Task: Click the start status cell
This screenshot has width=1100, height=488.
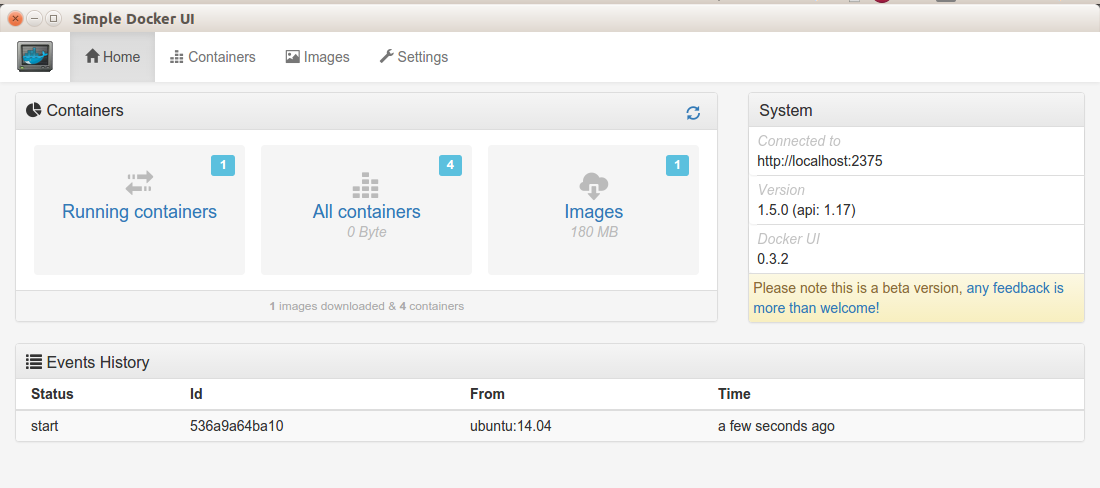Action: [44, 426]
